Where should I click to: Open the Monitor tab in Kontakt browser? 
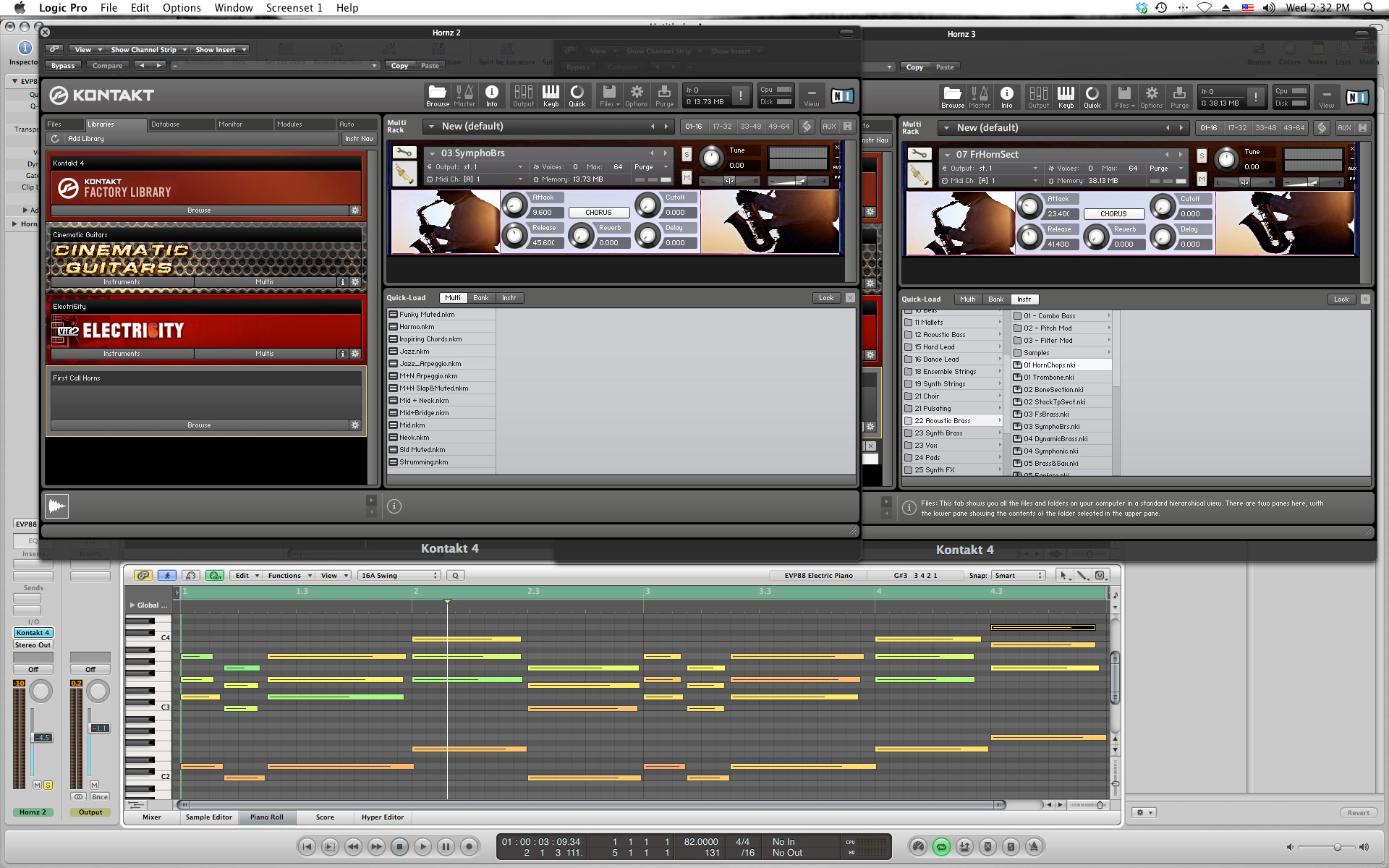[x=245, y=124]
